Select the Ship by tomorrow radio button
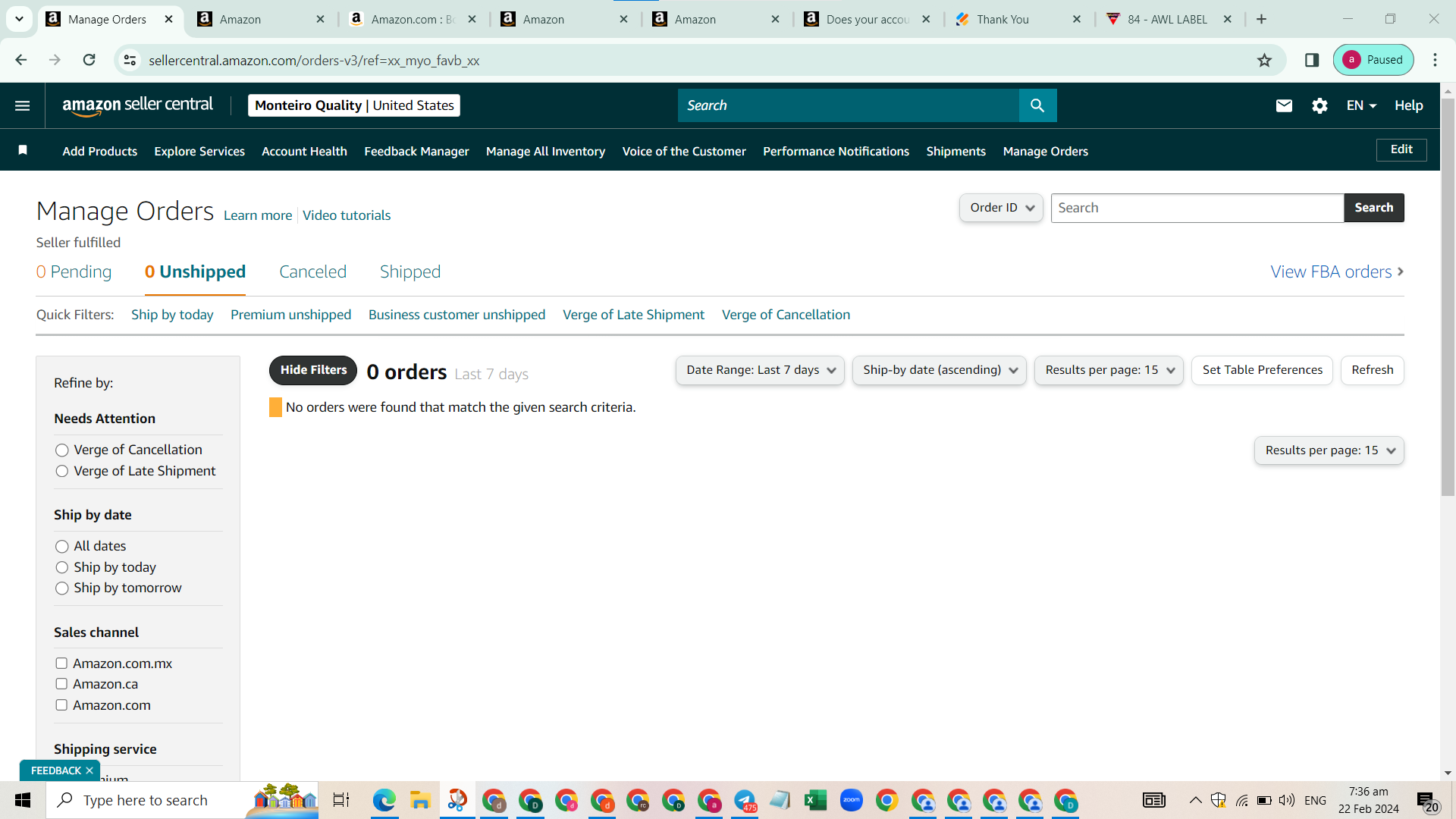Image resolution: width=1456 pixels, height=819 pixels. click(x=62, y=588)
